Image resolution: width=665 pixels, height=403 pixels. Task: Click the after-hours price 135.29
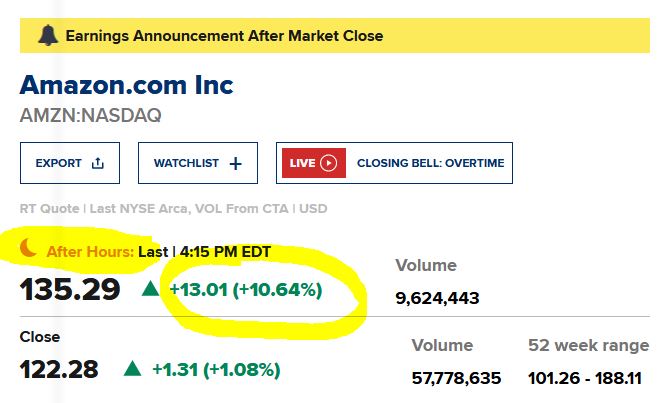[70, 291]
